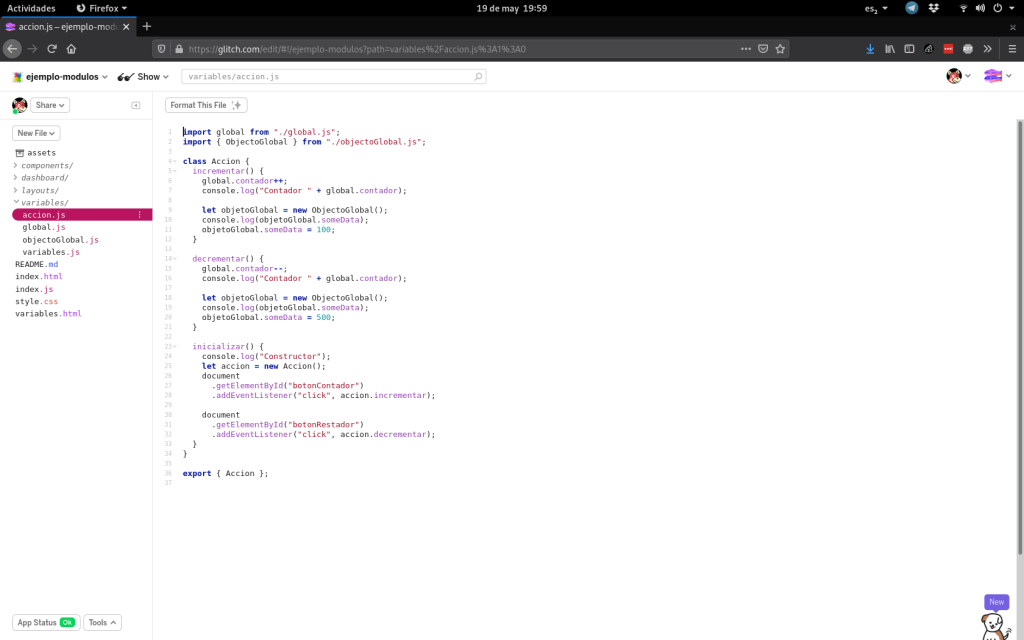1024x640 pixels.
Task: Click the purple New button bottom right
Action: [x=996, y=602]
